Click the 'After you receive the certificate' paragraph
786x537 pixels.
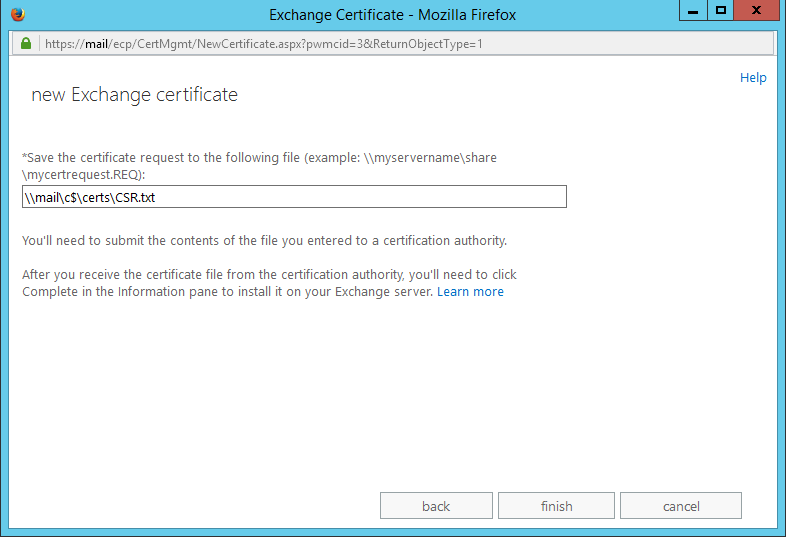coord(270,274)
